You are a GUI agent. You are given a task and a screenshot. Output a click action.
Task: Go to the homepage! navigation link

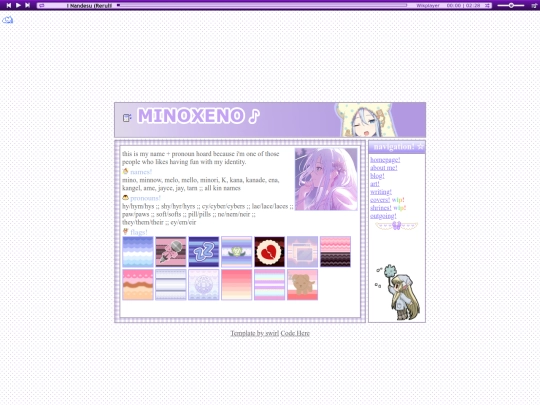(385, 160)
